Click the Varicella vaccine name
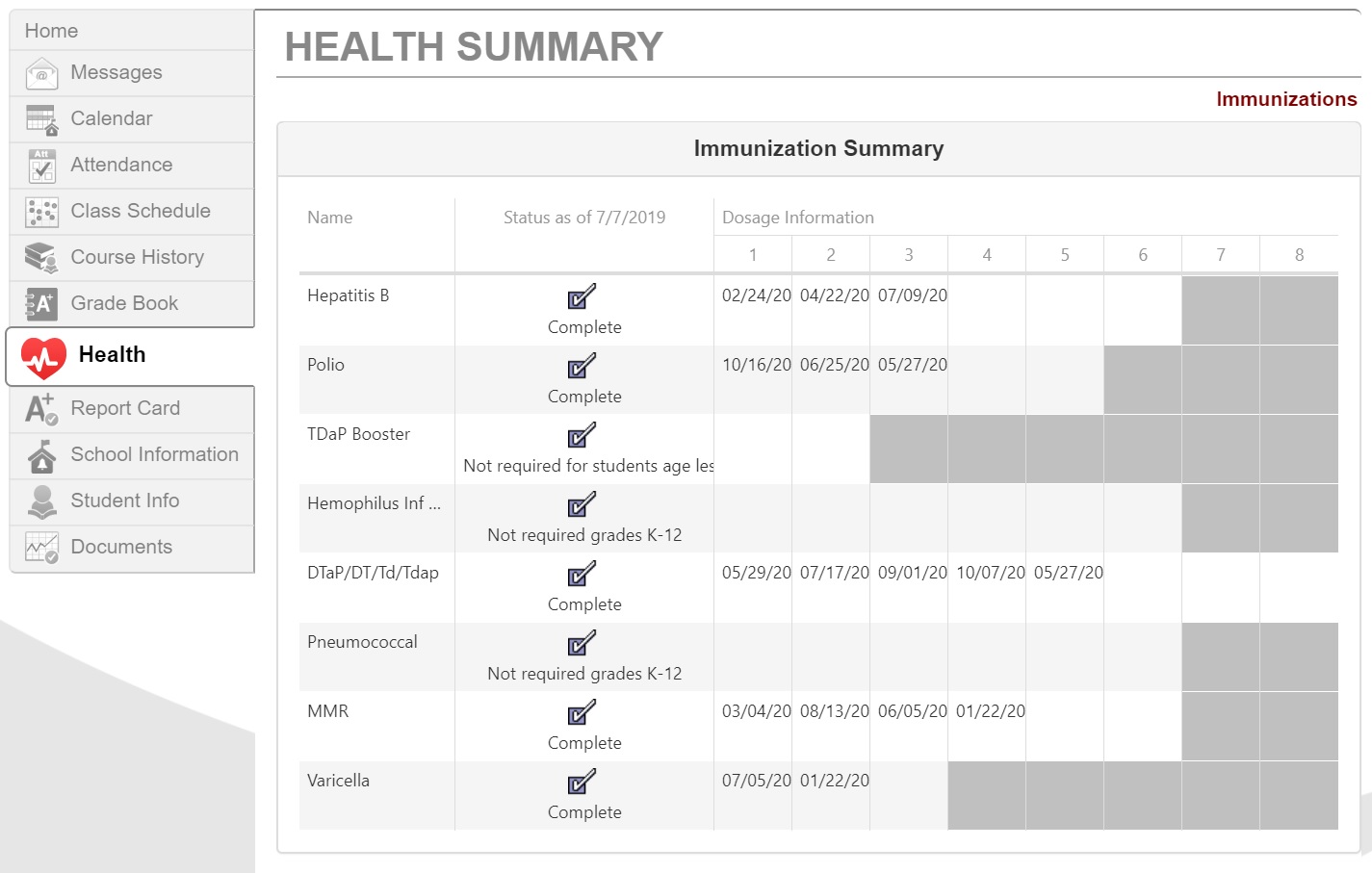Image resolution: width=1372 pixels, height=873 pixels. 338,781
